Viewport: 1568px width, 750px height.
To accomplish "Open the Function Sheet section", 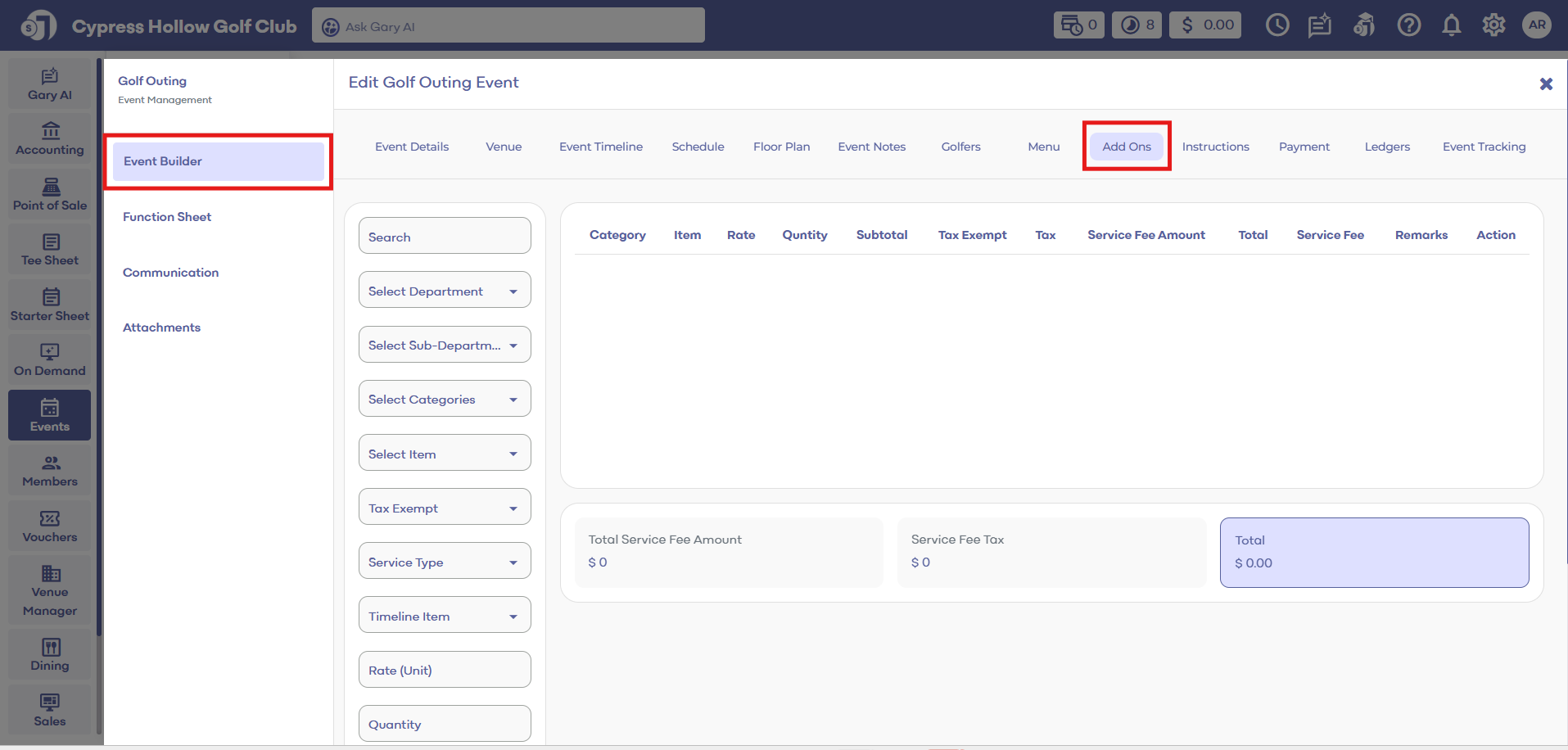I will pyautogui.click(x=167, y=217).
